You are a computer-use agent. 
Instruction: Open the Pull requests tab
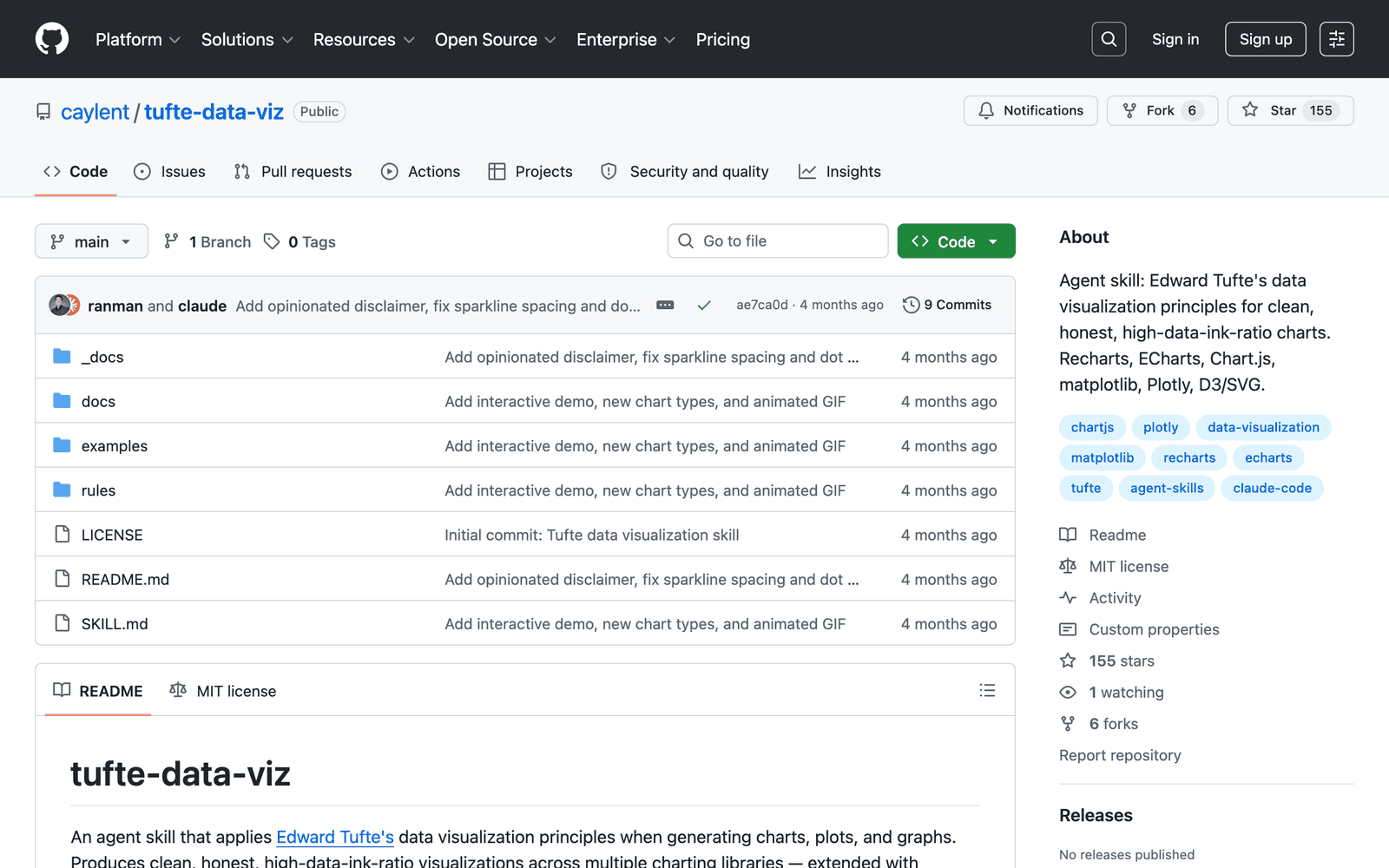coord(293,171)
